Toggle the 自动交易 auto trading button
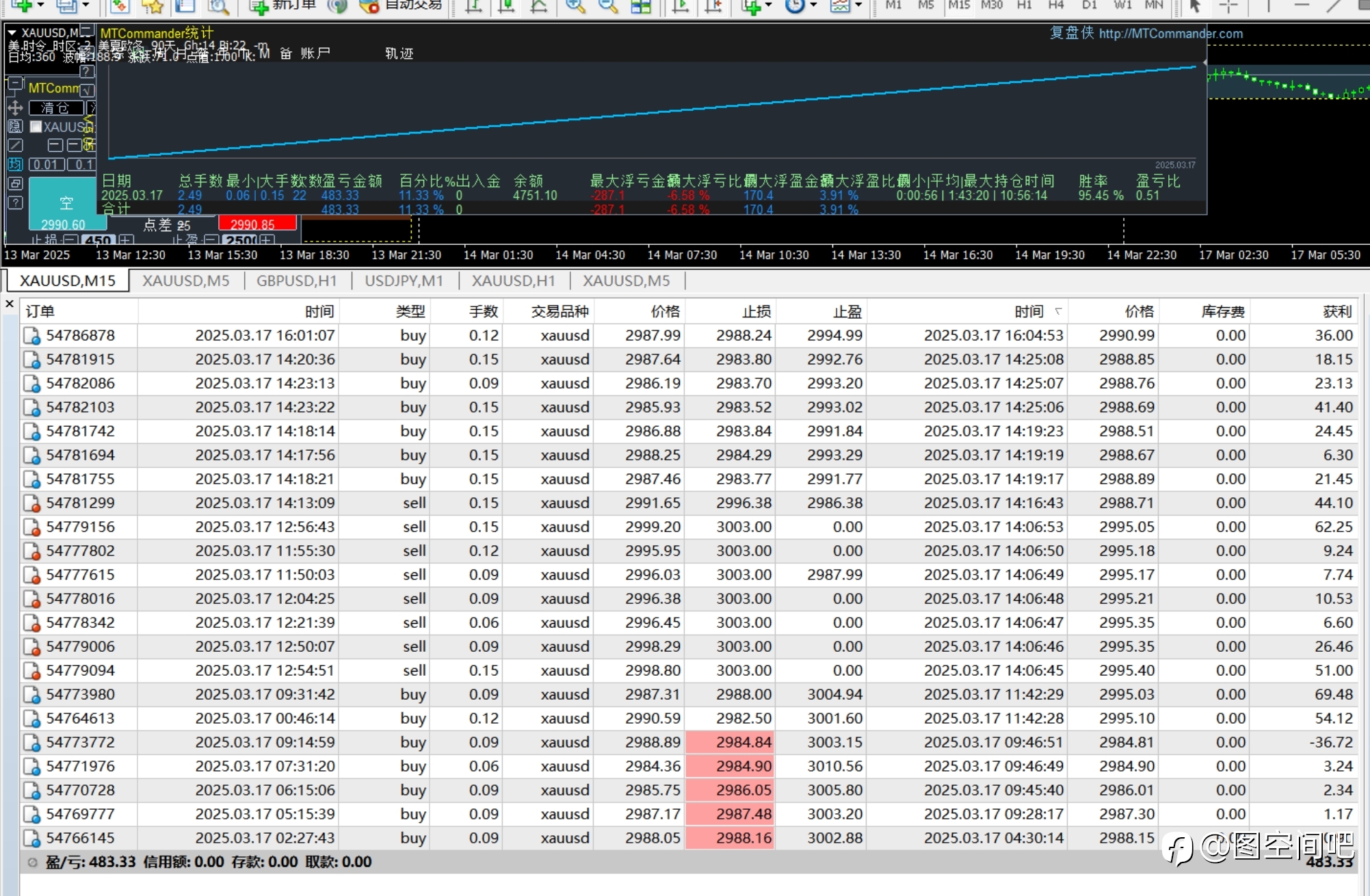 click(x=401, y=5)
